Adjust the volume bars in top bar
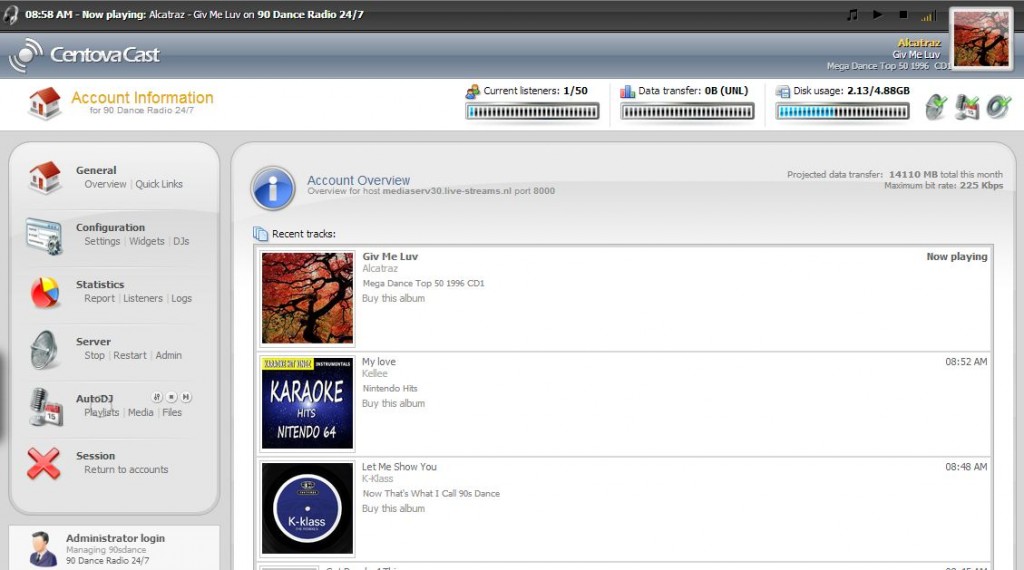The image size is (1024, 570). [928, 16]
